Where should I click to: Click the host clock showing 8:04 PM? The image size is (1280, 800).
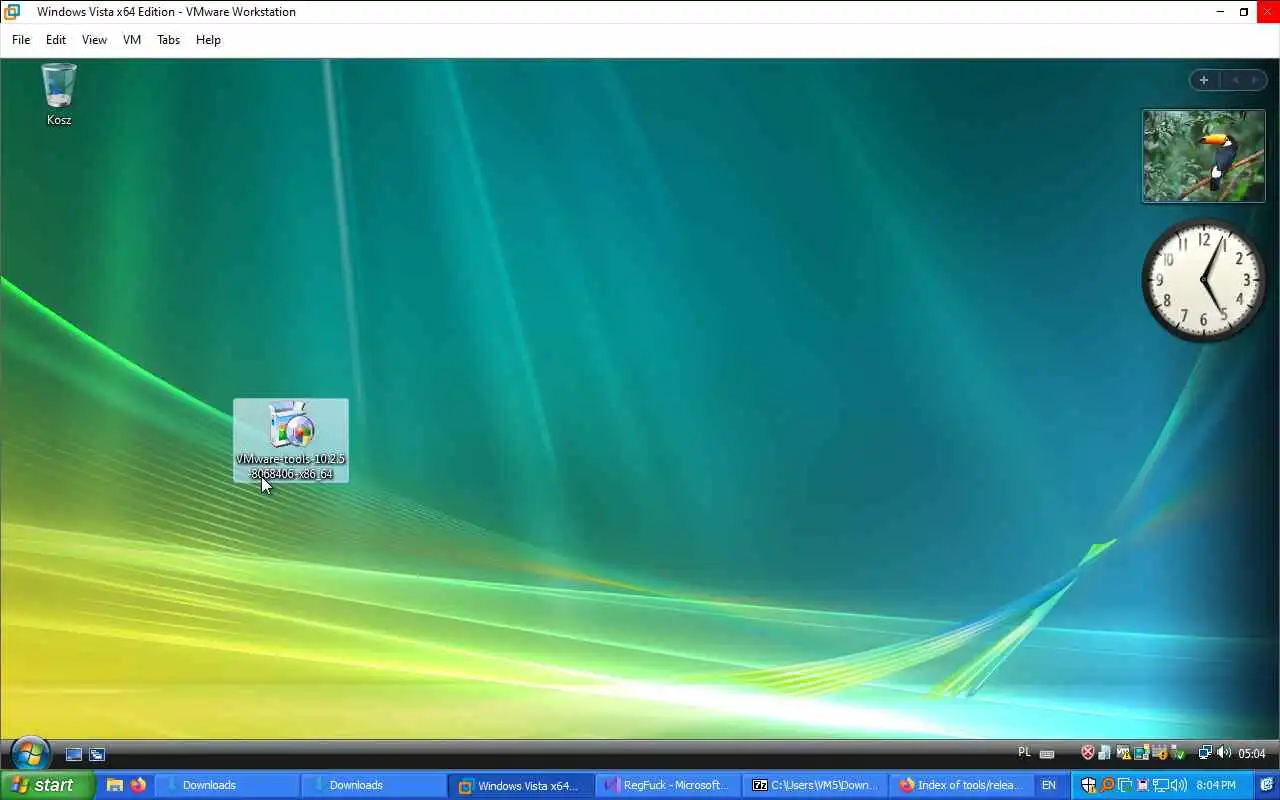click(x=1216, y=785)
